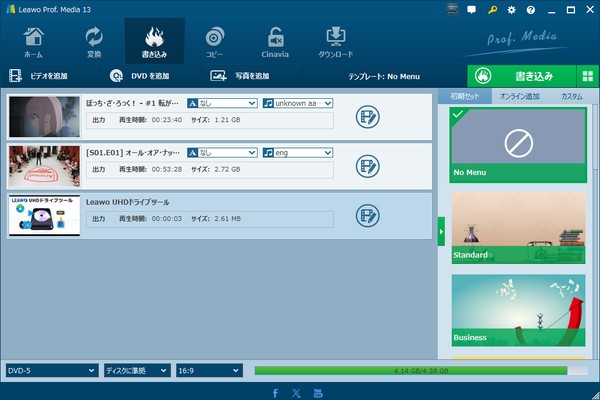Click the duration 00:23:40
This screenshot has height=400, width=600.
coord(167,120)
